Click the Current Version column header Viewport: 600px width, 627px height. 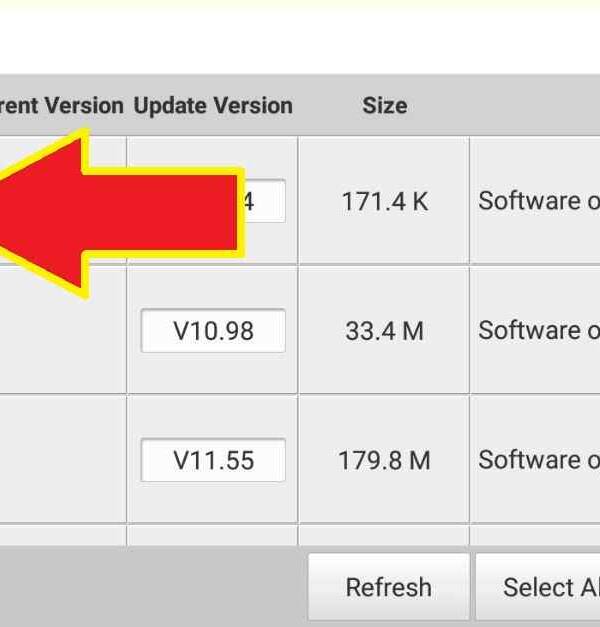tap(62, 106)
